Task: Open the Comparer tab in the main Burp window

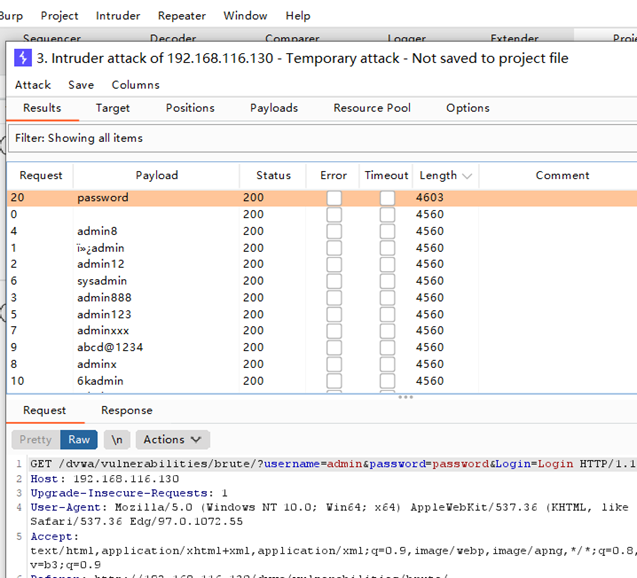Action: 292,38
